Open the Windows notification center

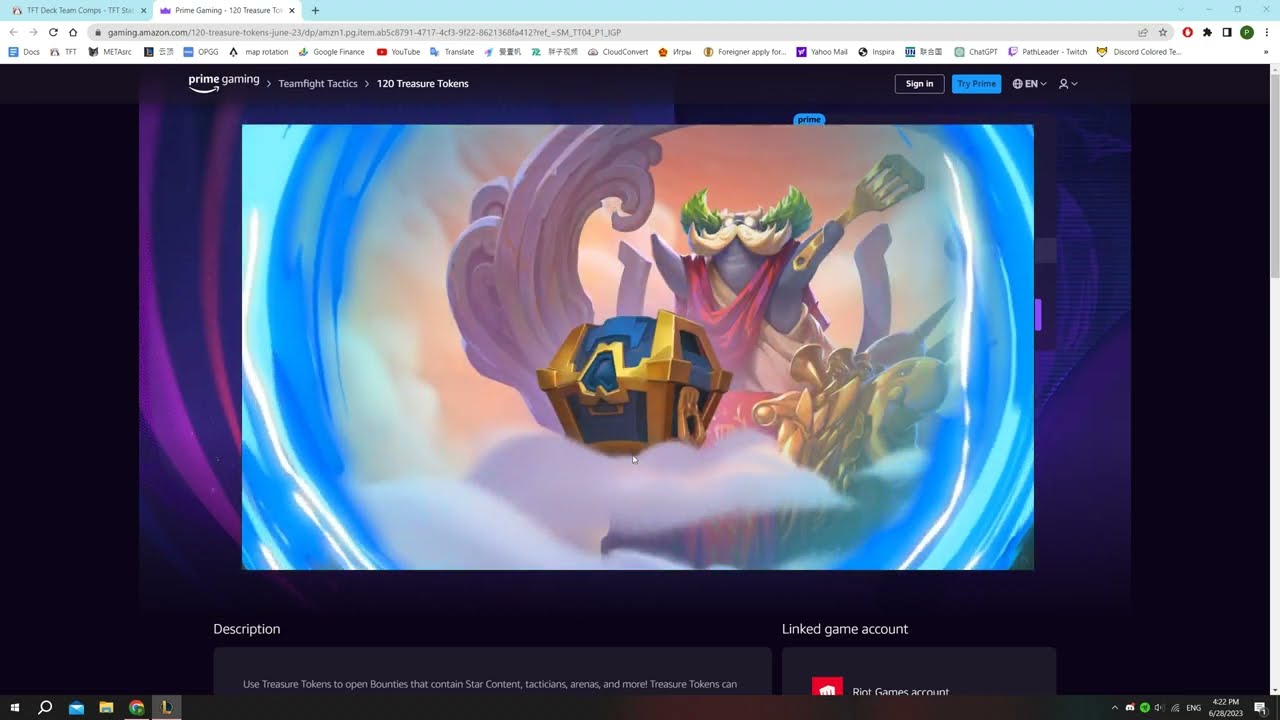tap(1261, 708)
